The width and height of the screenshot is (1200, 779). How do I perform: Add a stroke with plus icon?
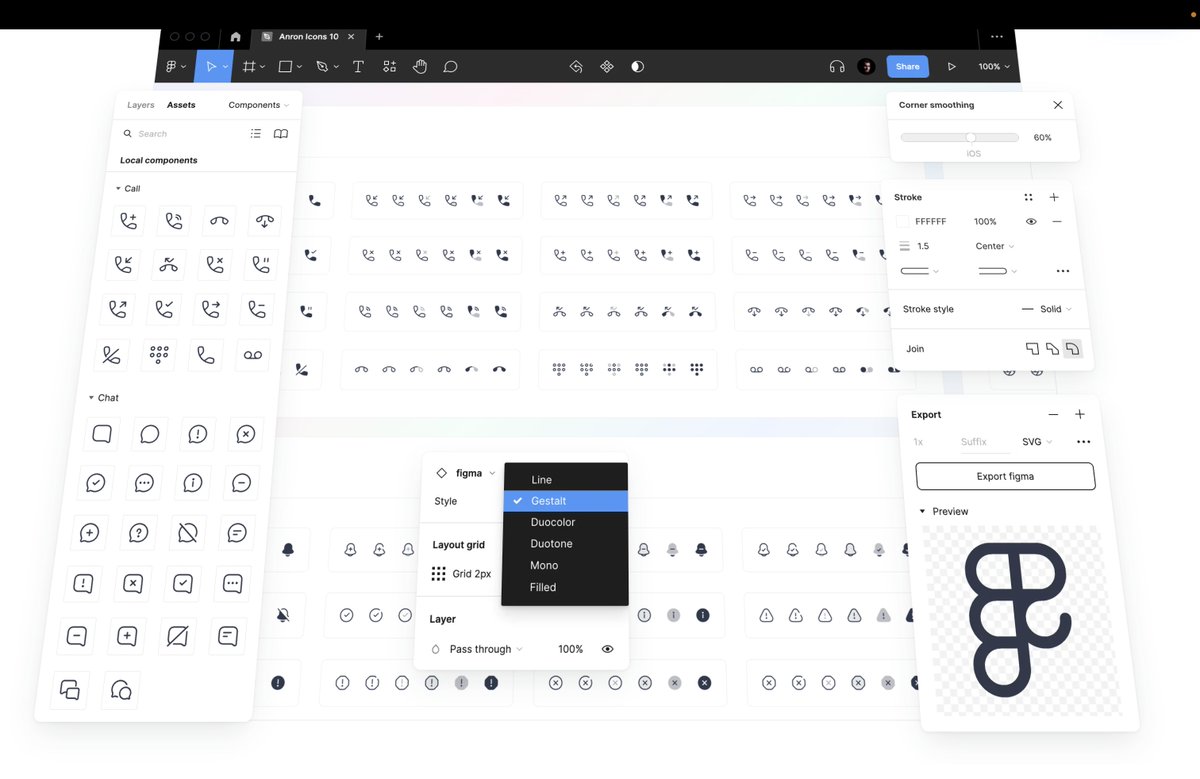click(x=1054, y=197)
